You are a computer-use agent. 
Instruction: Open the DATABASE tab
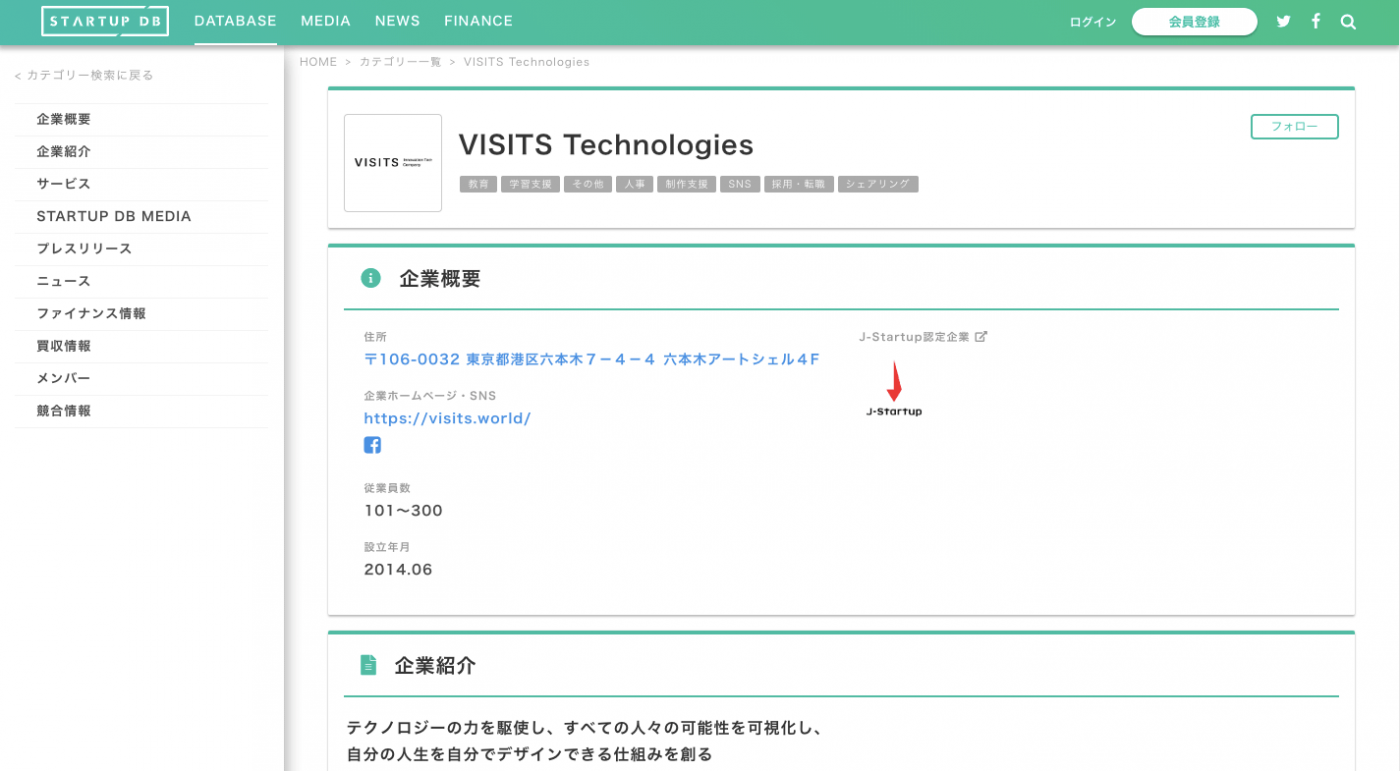(x=235, y=21)
